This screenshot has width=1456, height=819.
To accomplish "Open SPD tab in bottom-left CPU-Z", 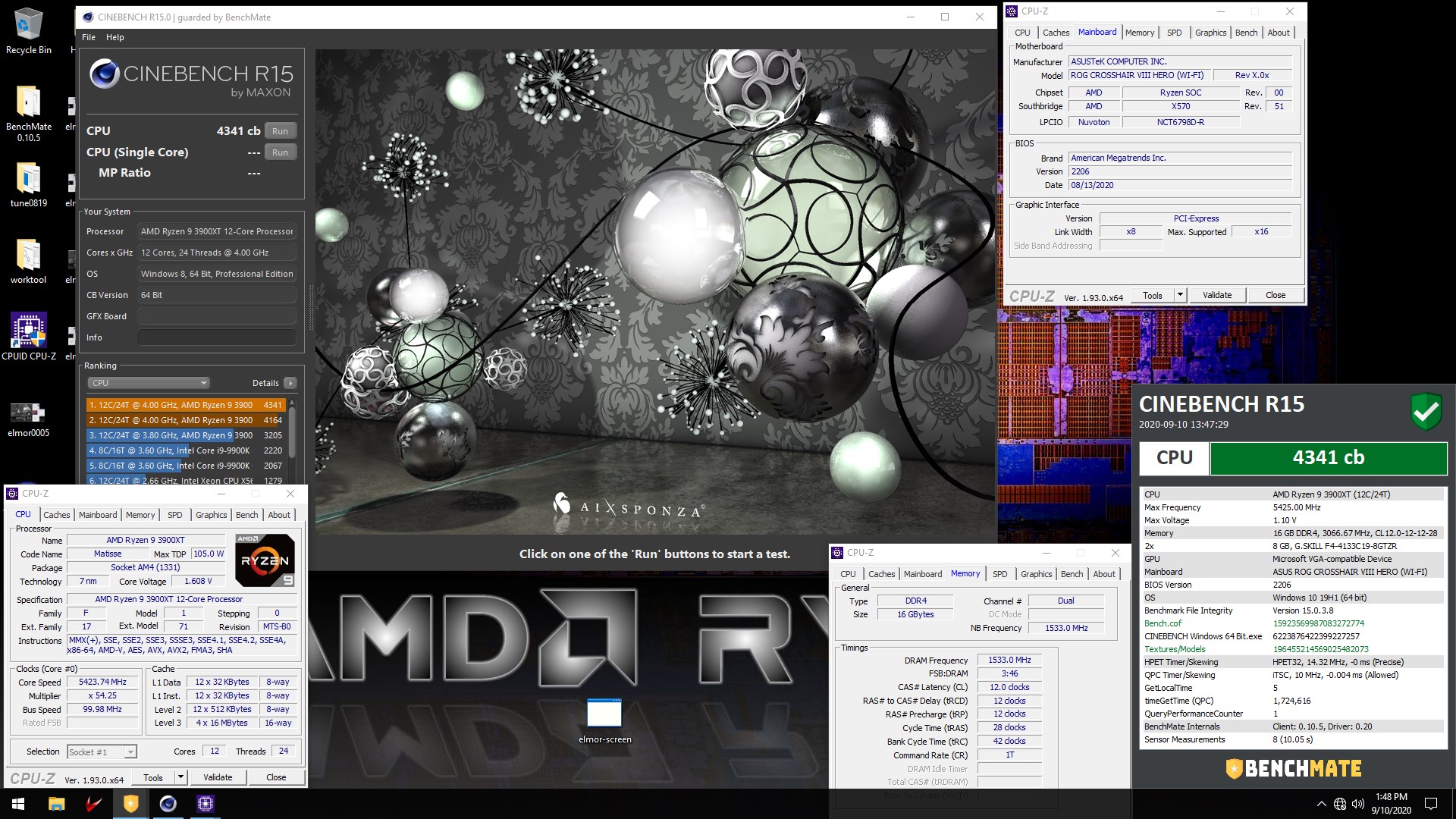I will tap(174, 514).
